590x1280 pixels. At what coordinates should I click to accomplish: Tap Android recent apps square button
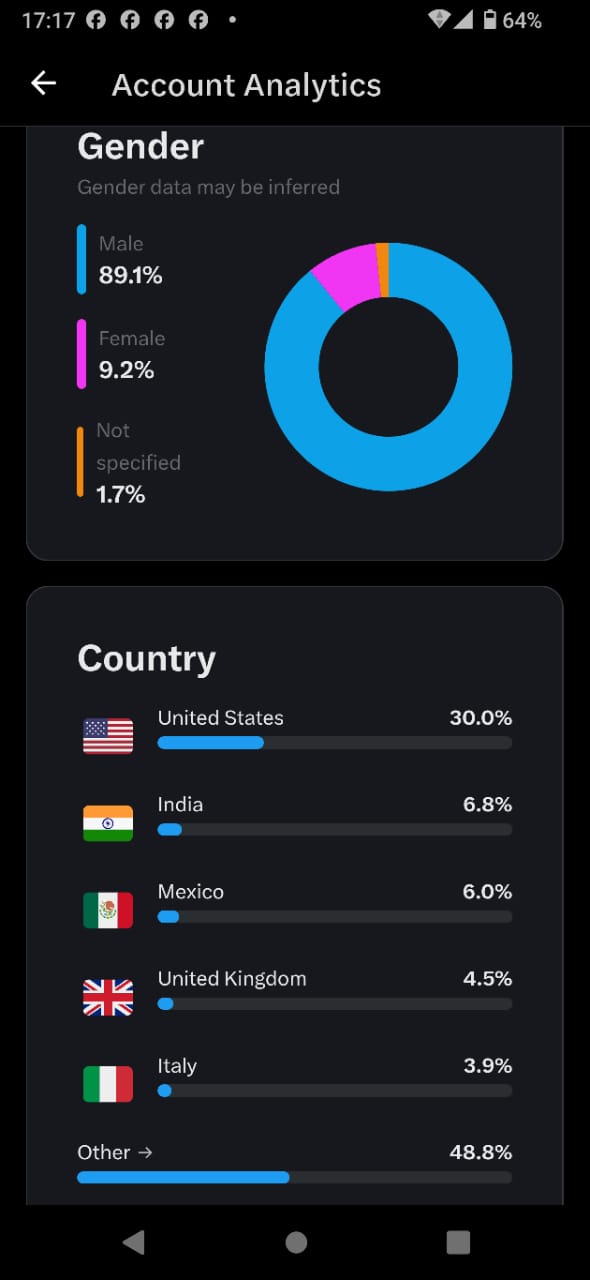tap(458, 1242)
